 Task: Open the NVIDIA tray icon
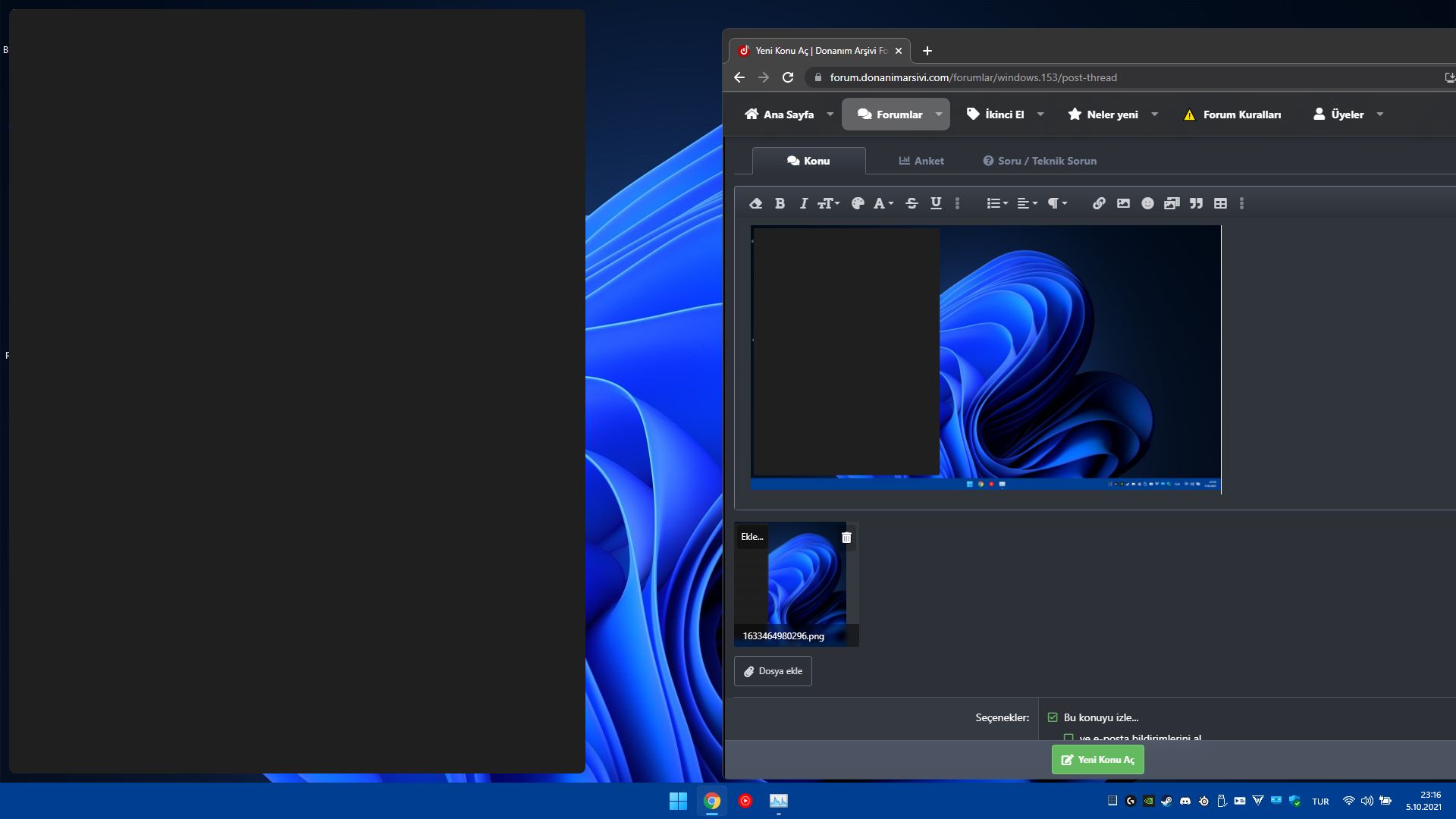(1149, 801)
